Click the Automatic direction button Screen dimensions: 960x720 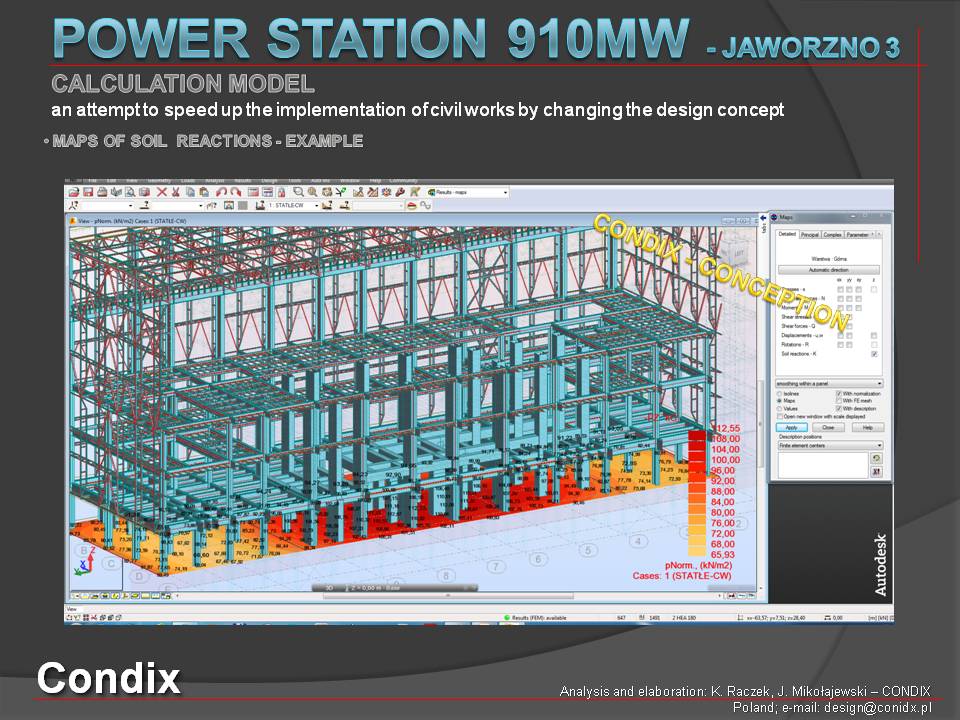click(828, 269)
